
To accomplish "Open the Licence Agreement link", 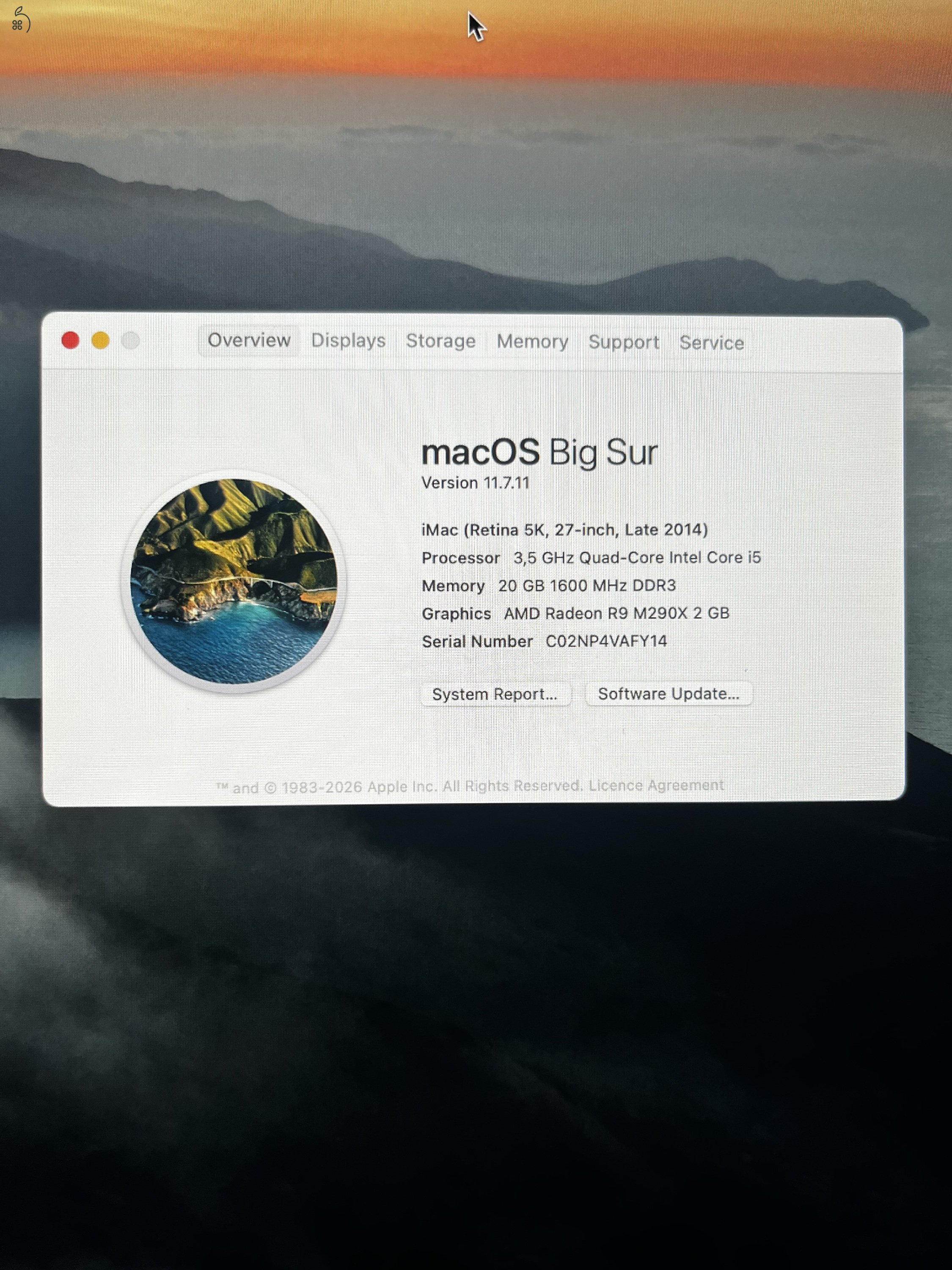I will coord(656,785).
